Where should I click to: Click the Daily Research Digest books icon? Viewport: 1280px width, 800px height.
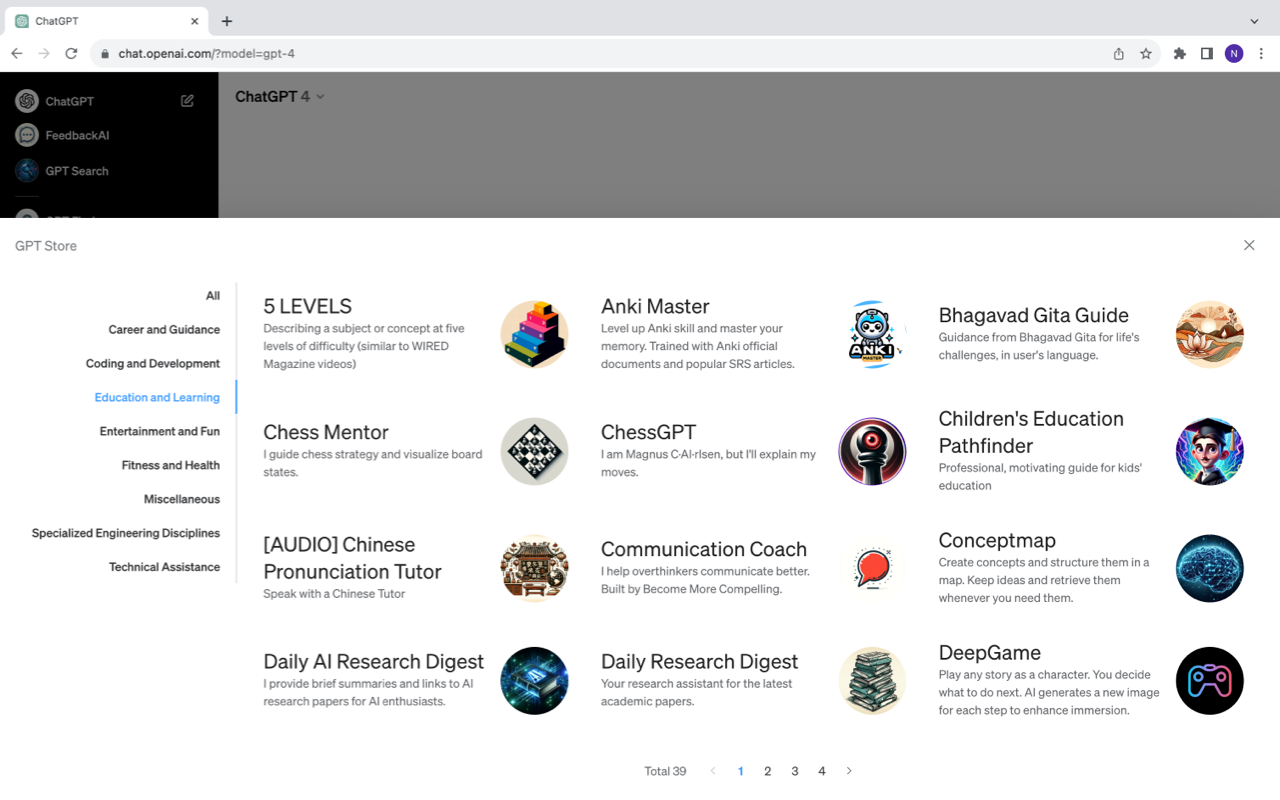click(872, 681)
